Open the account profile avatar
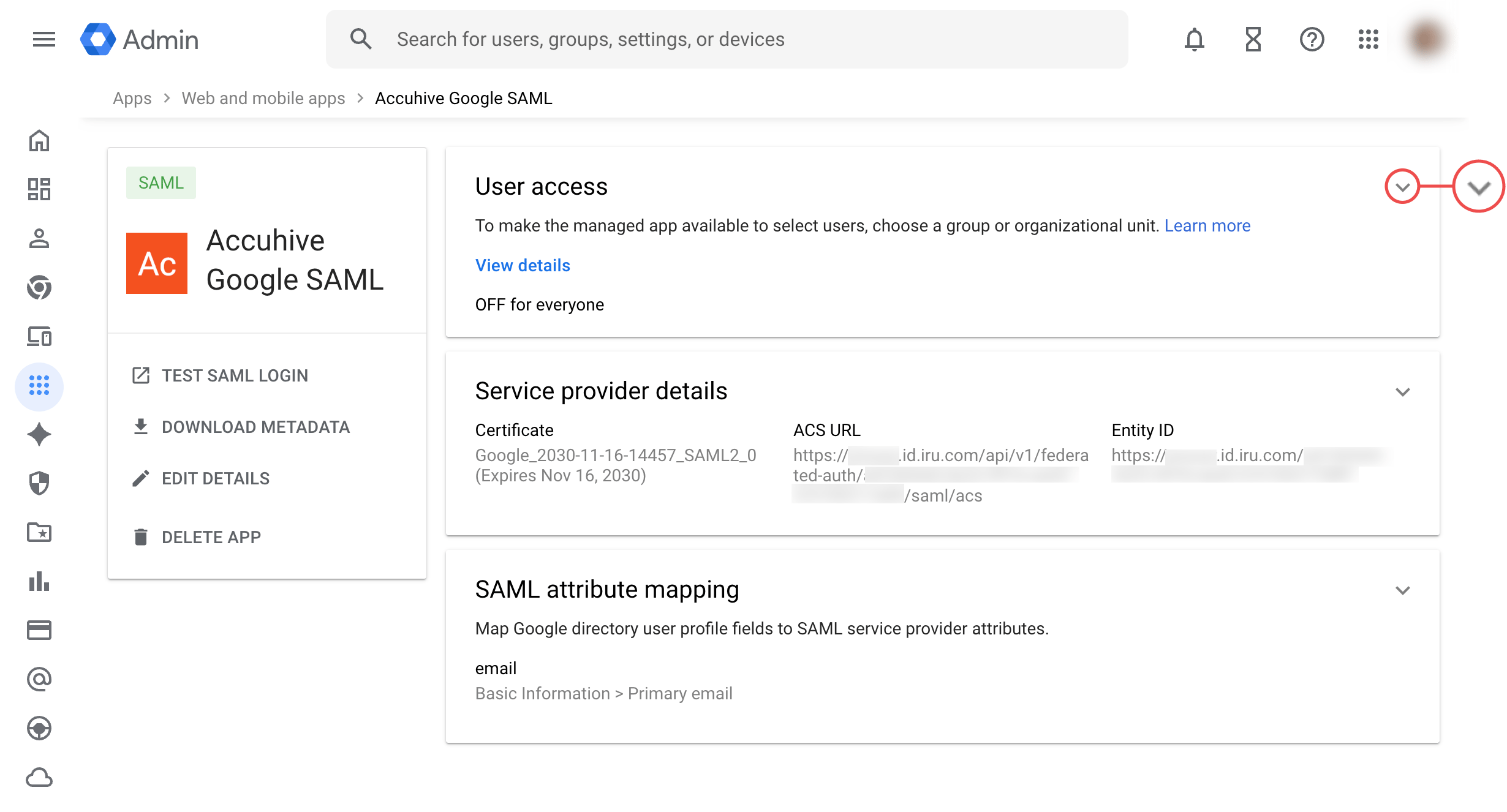 coord(1427,40)
